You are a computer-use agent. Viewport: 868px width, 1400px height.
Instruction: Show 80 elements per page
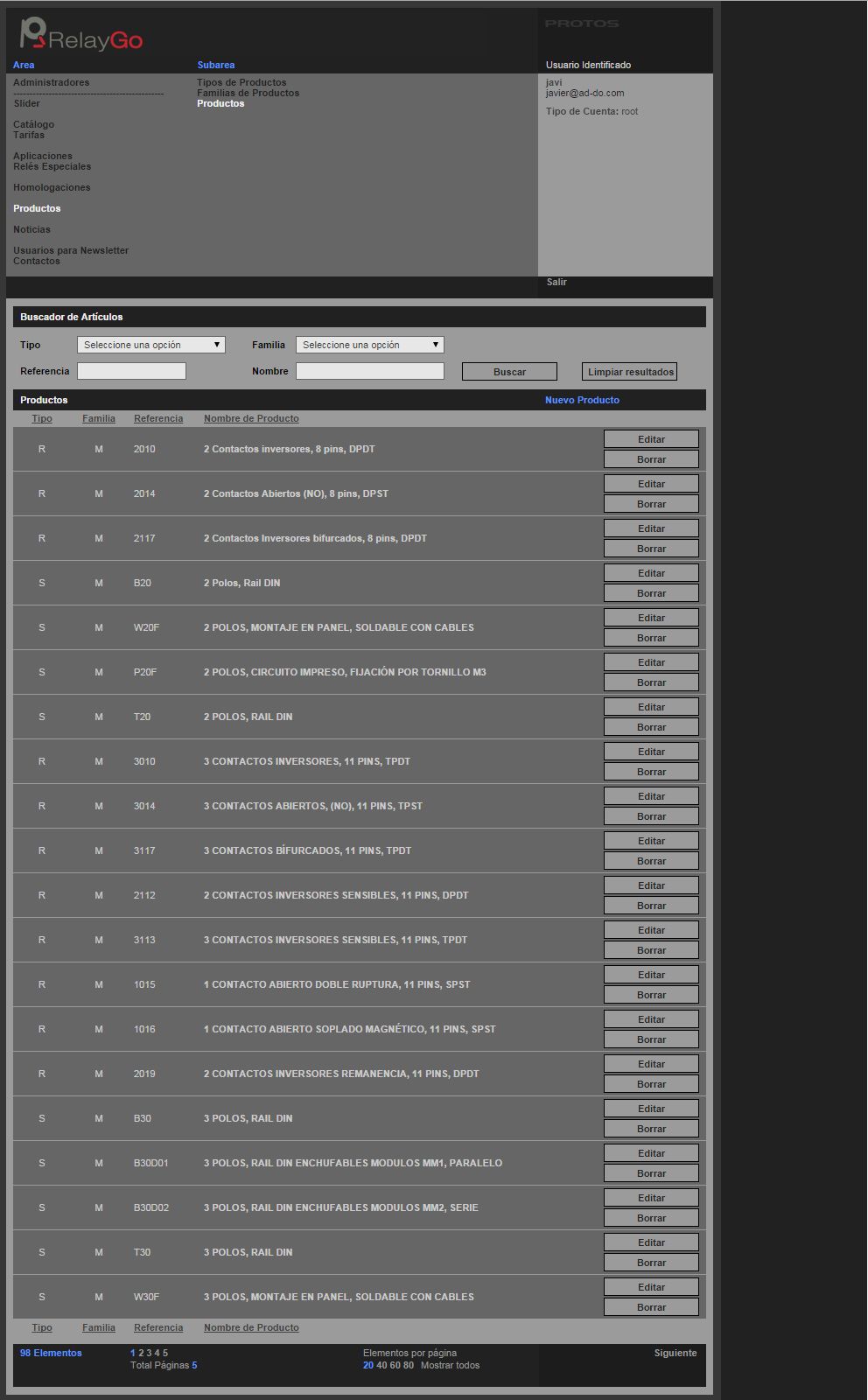(409, 1365)
